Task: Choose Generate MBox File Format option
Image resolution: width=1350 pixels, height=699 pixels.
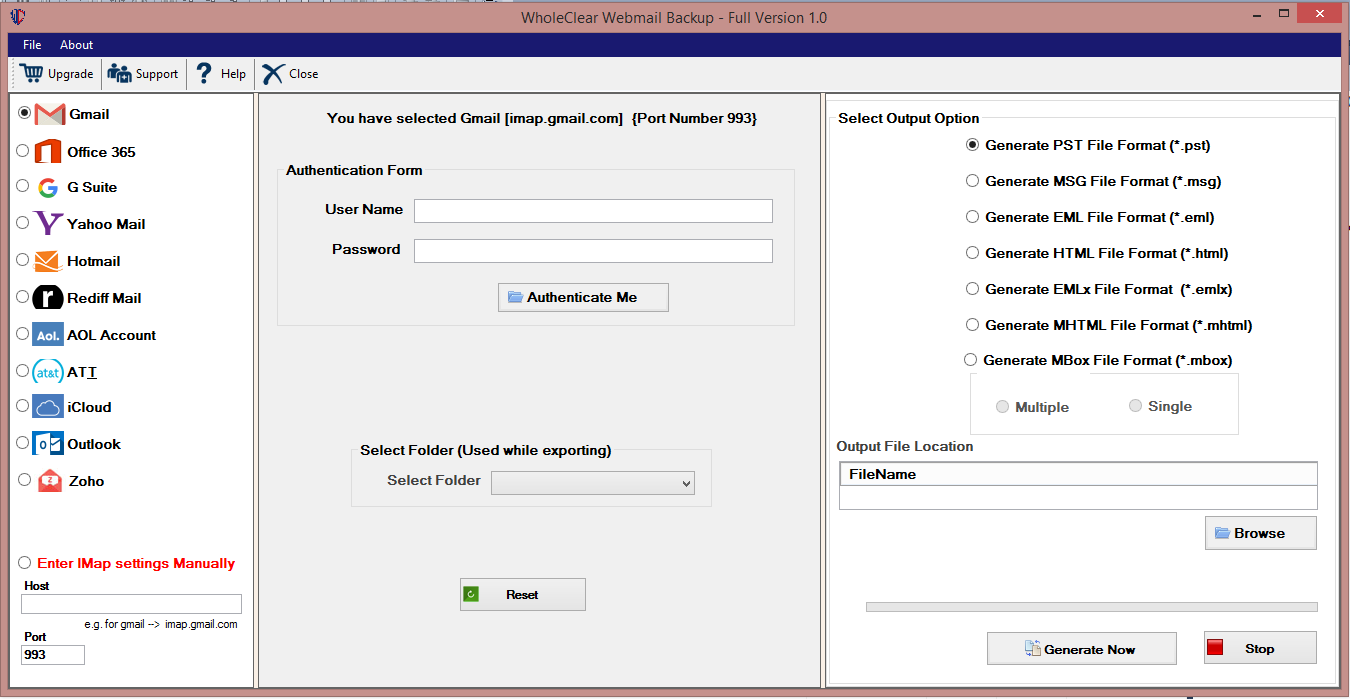Action: click(x=970, y=360)
